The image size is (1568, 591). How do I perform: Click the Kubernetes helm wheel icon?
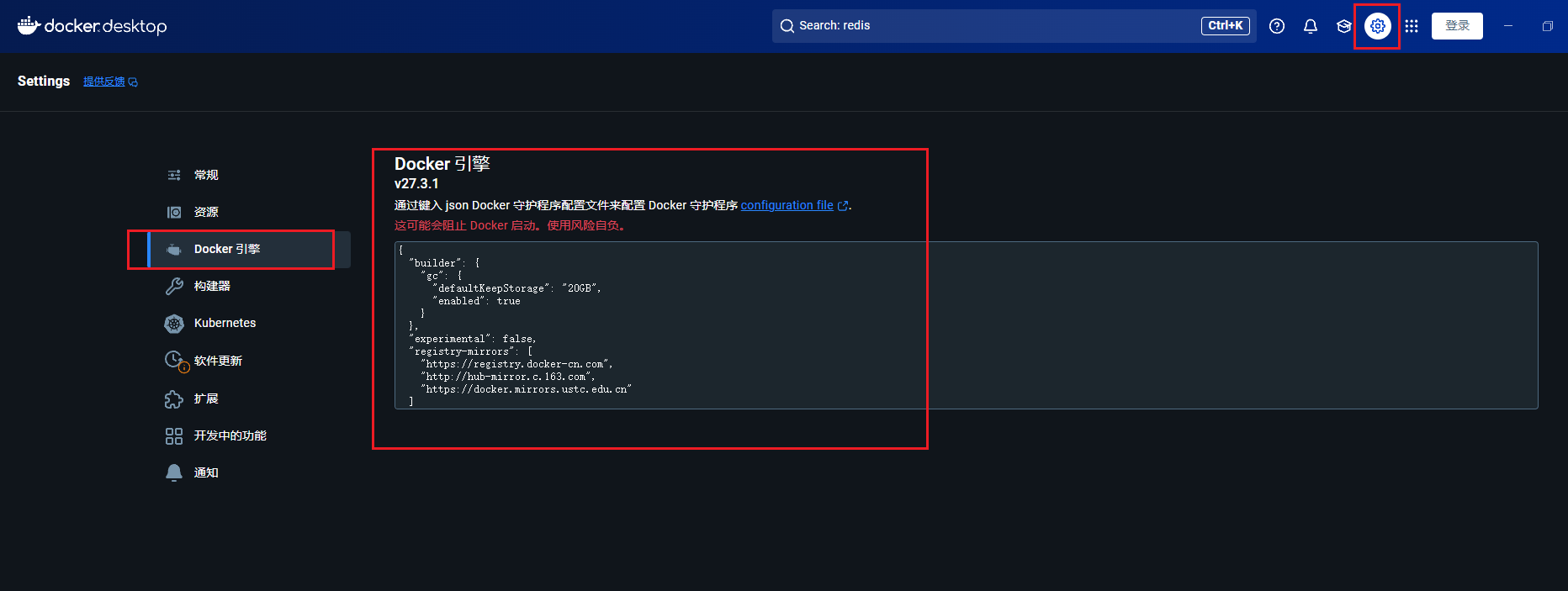174,324
